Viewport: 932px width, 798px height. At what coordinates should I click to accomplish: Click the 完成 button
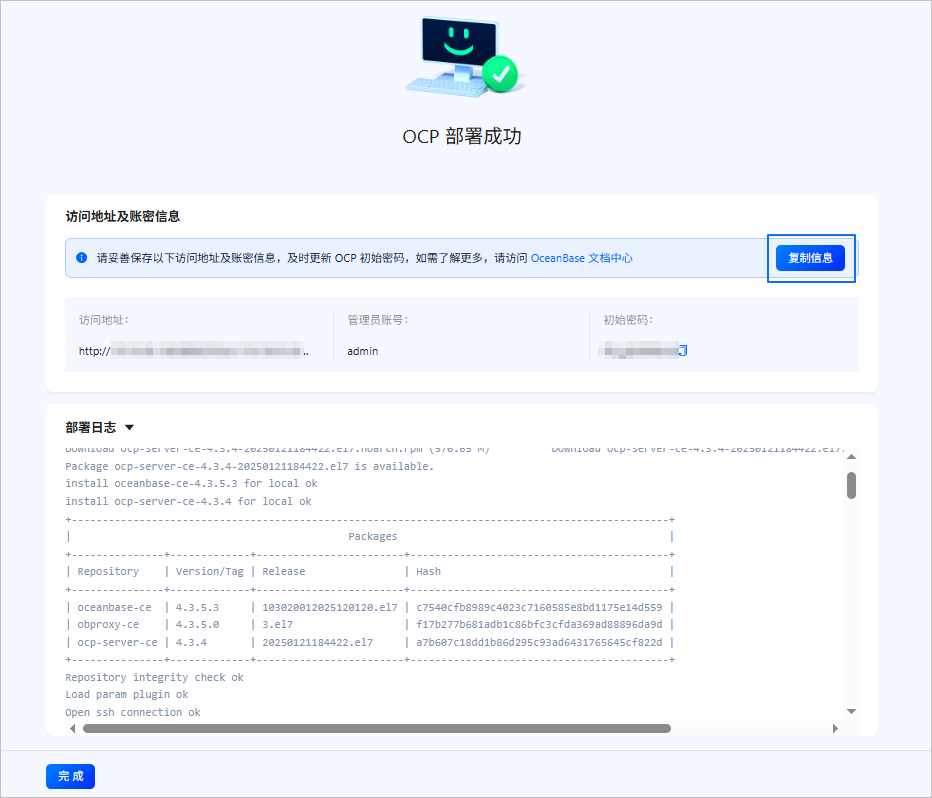point(70,776)
